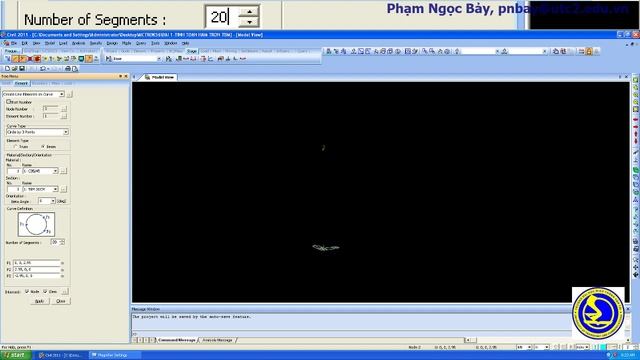Switch to the Element tab in Tree Menu
The image size is (640, 360).
click(x=21, y=83)
